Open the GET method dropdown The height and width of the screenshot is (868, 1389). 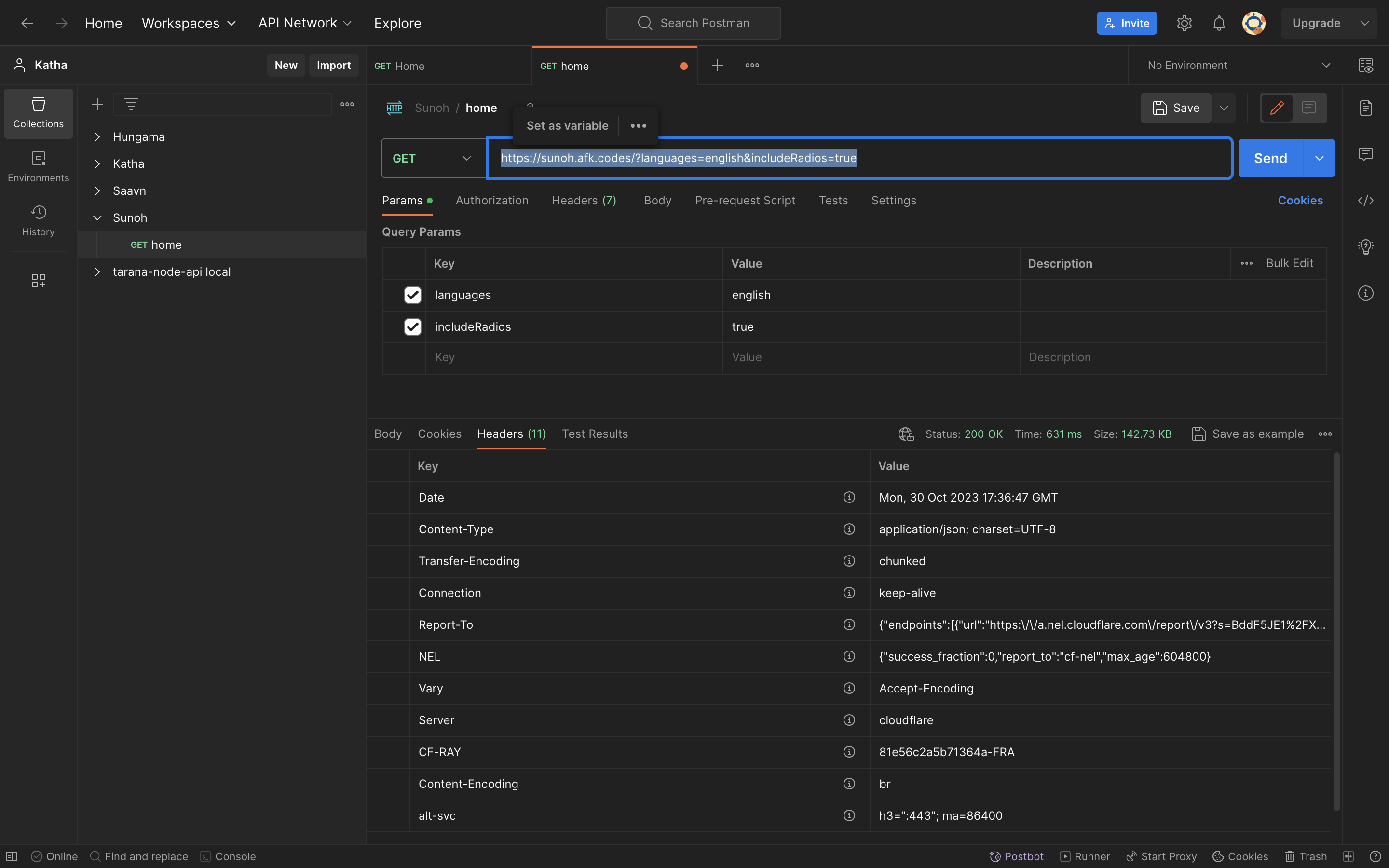(434, 158)
